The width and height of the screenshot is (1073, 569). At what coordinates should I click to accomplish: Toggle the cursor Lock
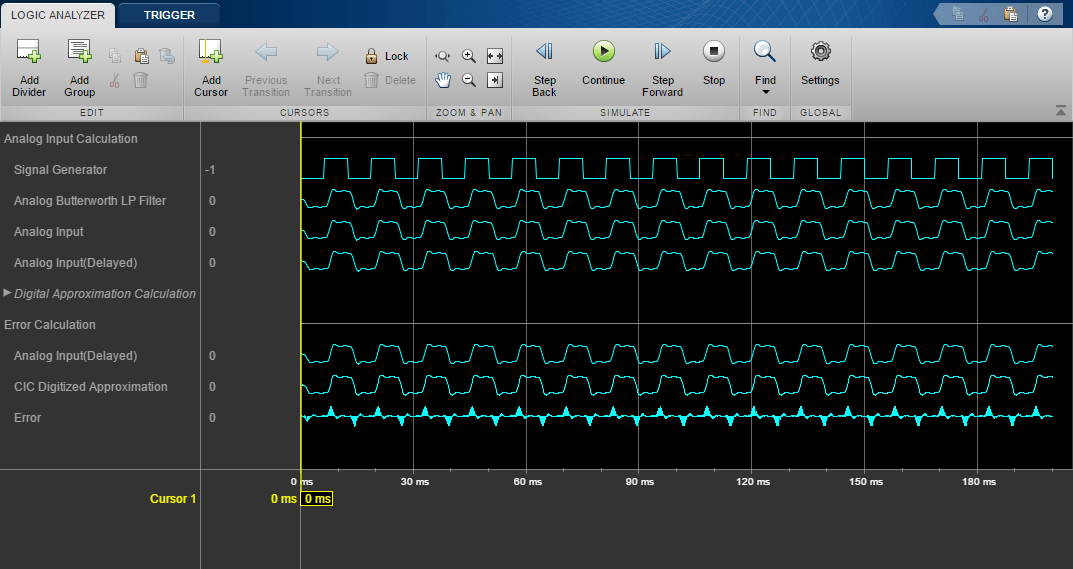click(x=387, y=56)
